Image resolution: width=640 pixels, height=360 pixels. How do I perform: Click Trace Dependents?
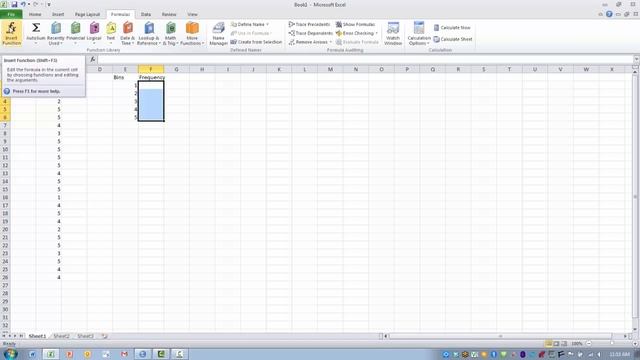point(311,33)
